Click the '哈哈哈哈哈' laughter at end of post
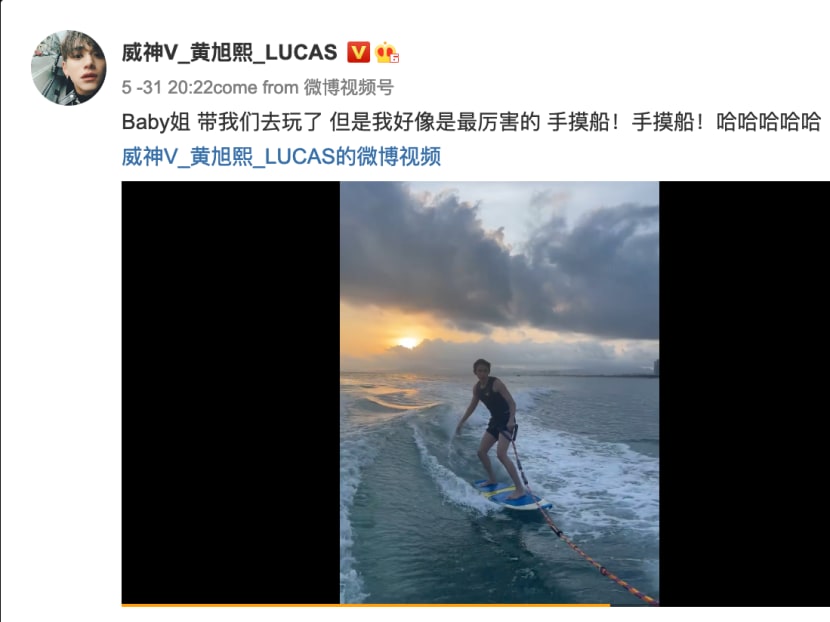Viewport: 830px width, 622px height. point(769,122)
